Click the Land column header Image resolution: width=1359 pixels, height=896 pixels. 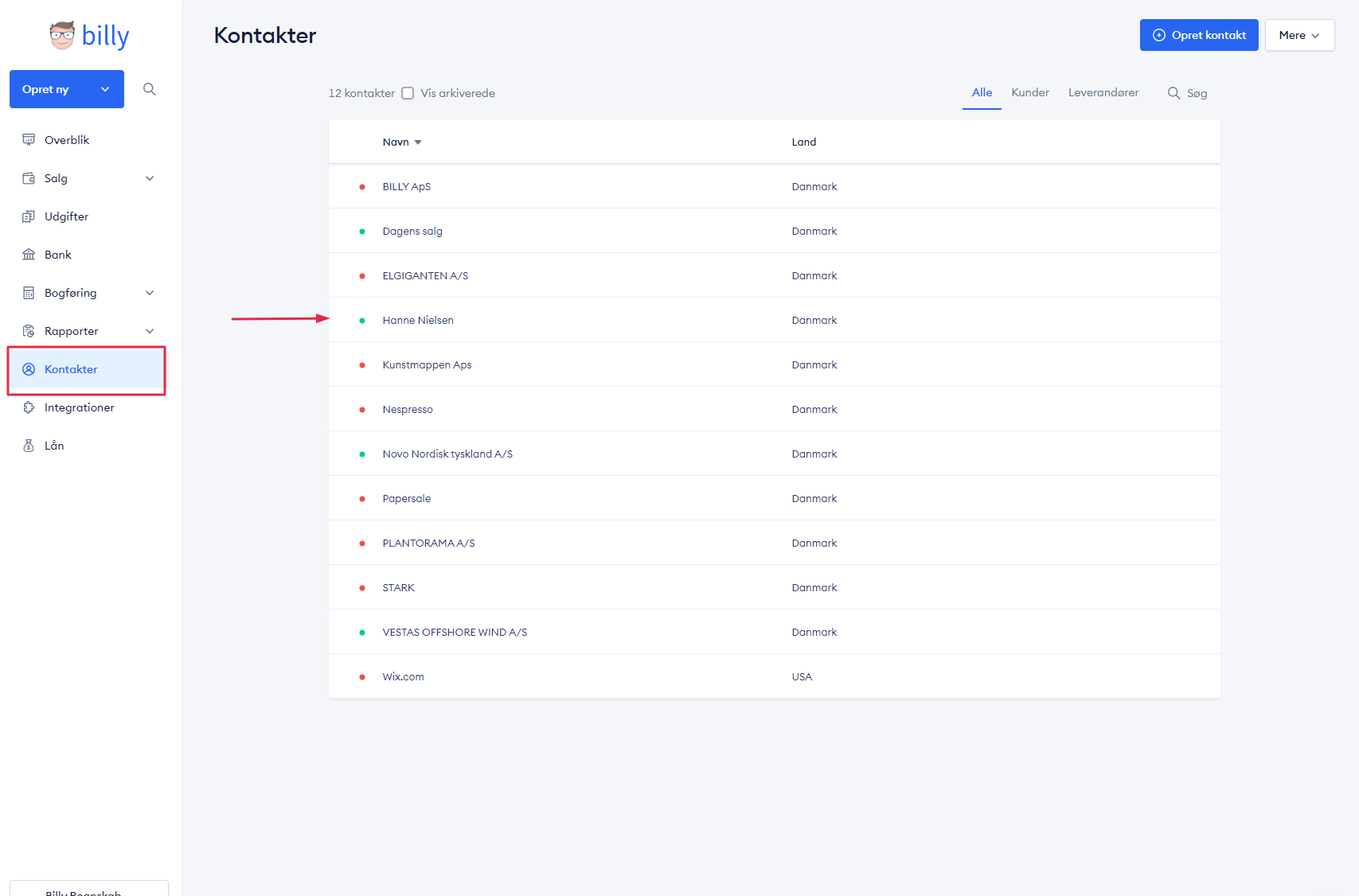(804, 142)
